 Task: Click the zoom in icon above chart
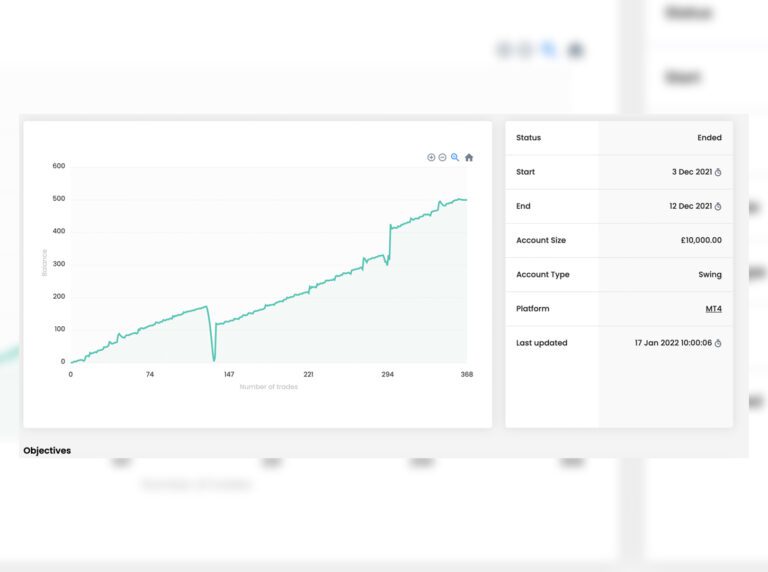point(431,157)
